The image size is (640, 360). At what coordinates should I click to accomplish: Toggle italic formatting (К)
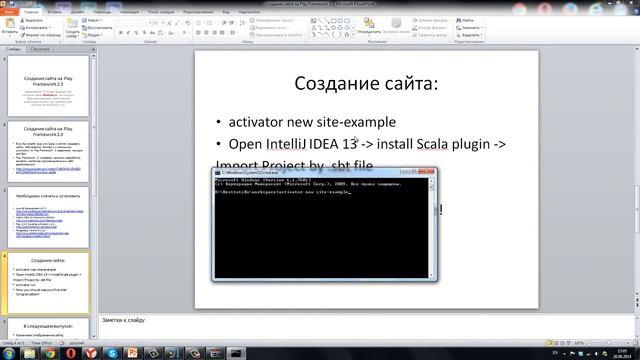coord(128,33)
